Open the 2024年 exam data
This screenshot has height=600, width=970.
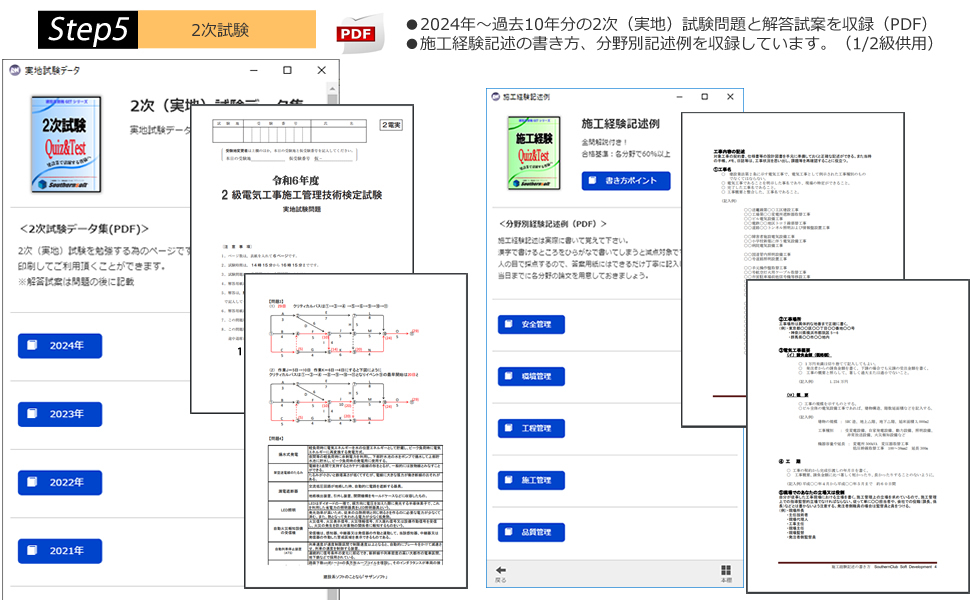[x=60, y=346]
